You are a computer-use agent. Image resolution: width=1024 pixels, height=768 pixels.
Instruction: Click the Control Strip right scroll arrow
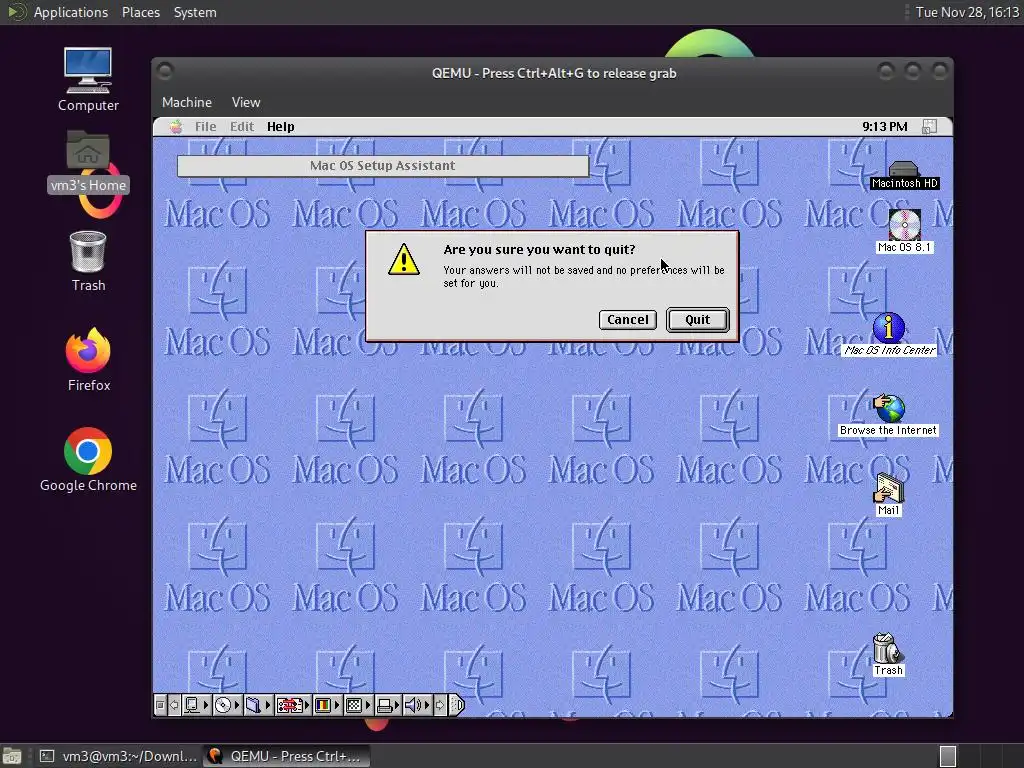(x=440, y=705)
